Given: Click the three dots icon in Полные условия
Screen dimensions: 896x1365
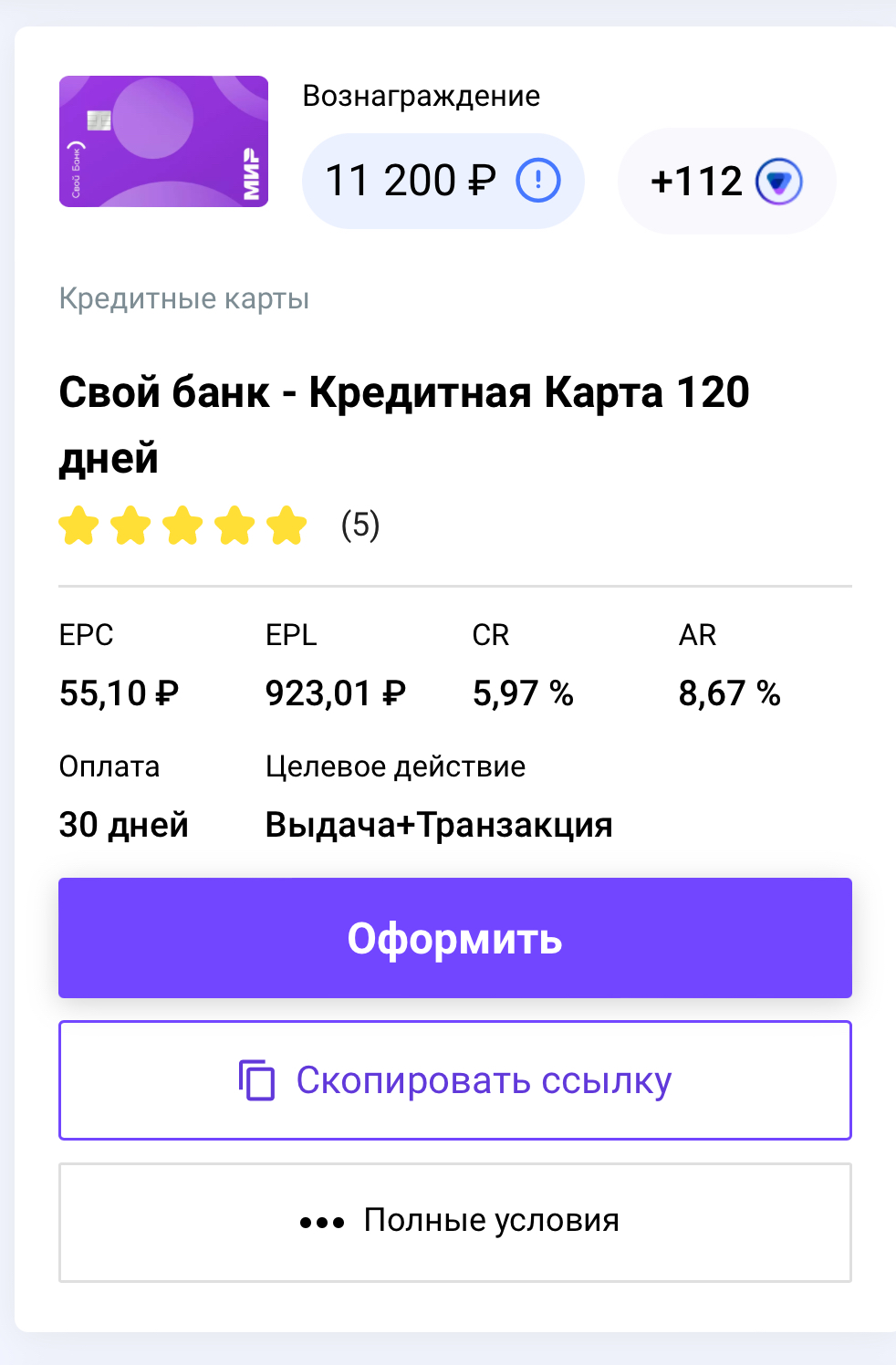Looking at the screenshot, I should (x=322, y=1223).
